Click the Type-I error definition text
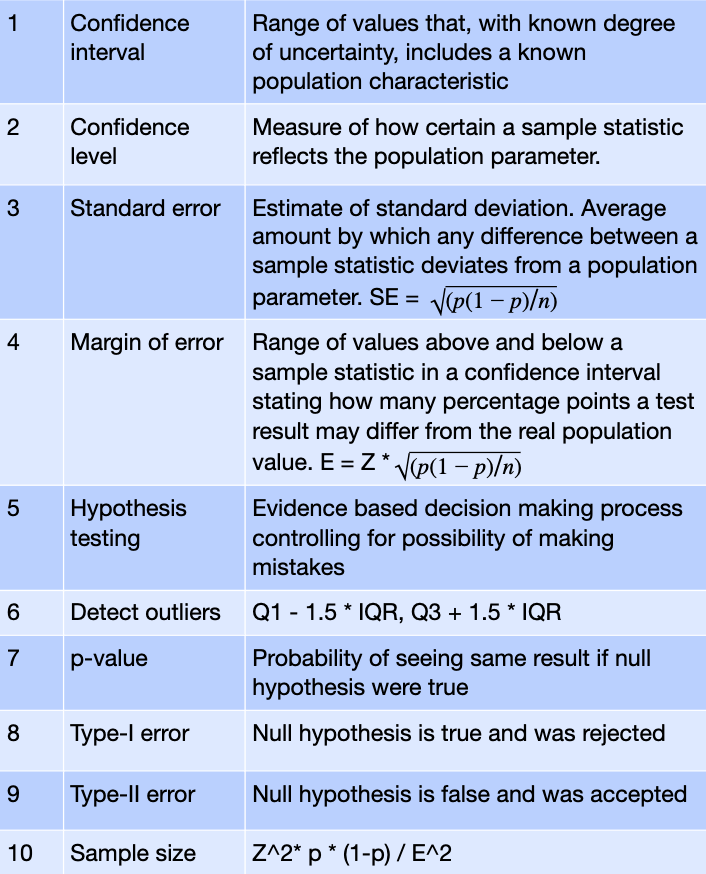 click(x=459, y=734)
